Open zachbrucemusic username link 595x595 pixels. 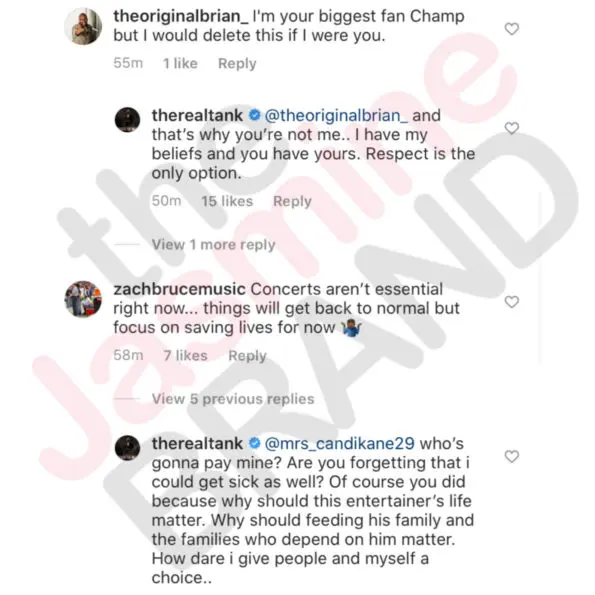point(179,289)
